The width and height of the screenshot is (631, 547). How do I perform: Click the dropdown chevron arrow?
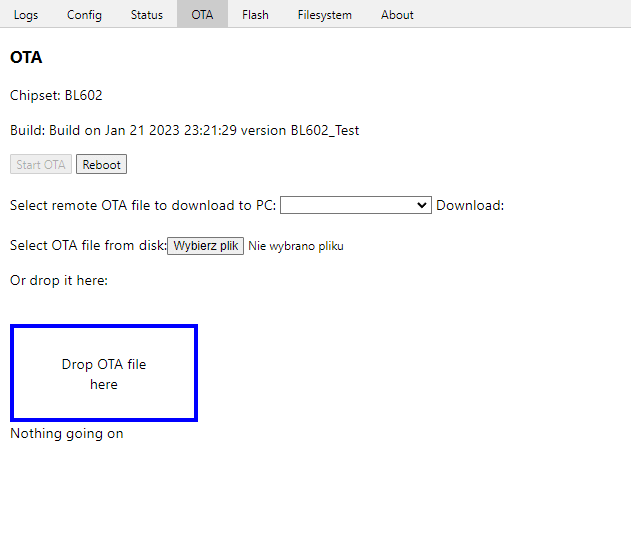tap(421, 205)
